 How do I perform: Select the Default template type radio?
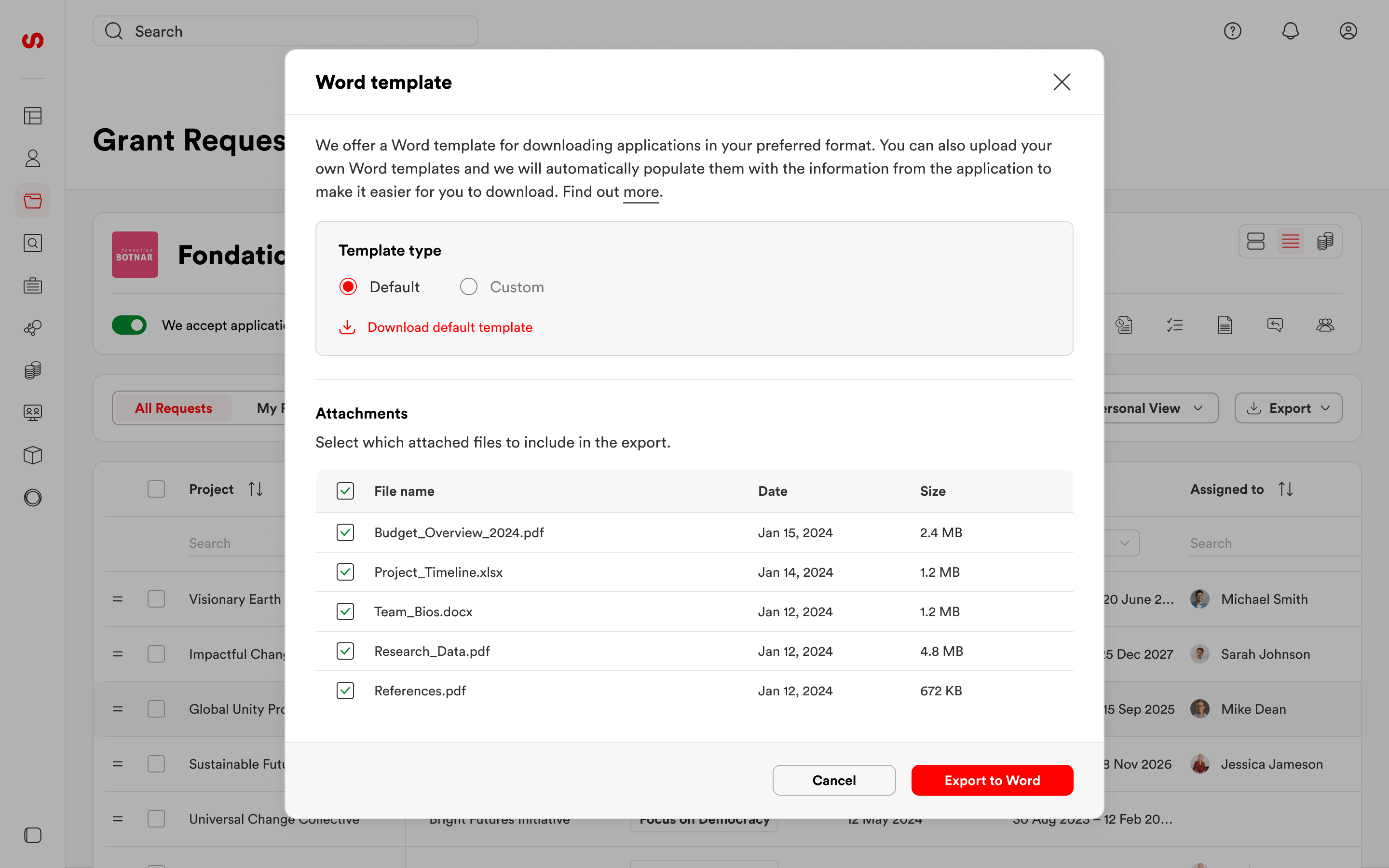coord(348,286)
